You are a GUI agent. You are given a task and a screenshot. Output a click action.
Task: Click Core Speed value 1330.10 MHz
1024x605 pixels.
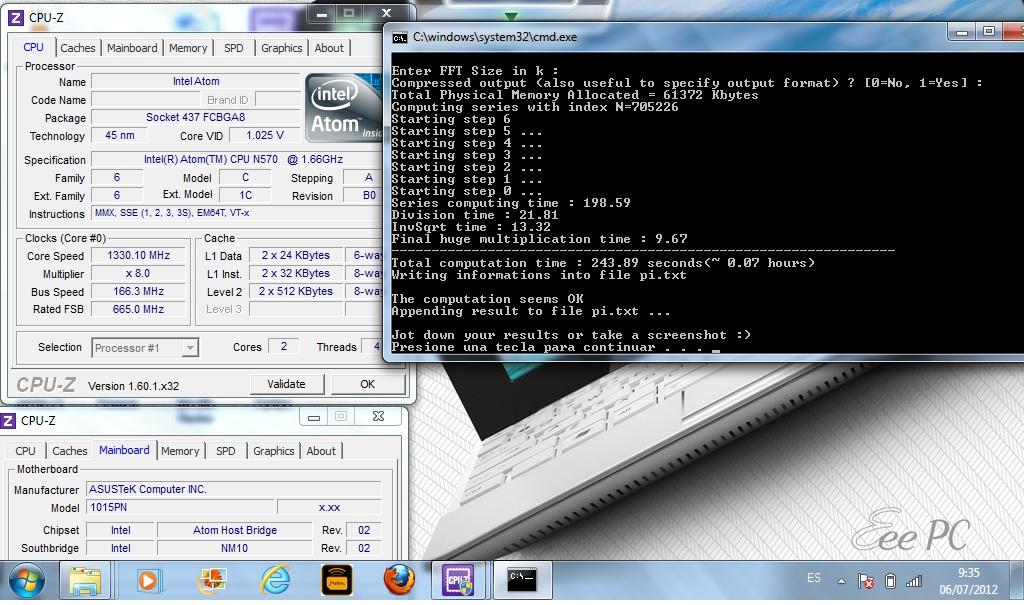(x=138, y=255)
